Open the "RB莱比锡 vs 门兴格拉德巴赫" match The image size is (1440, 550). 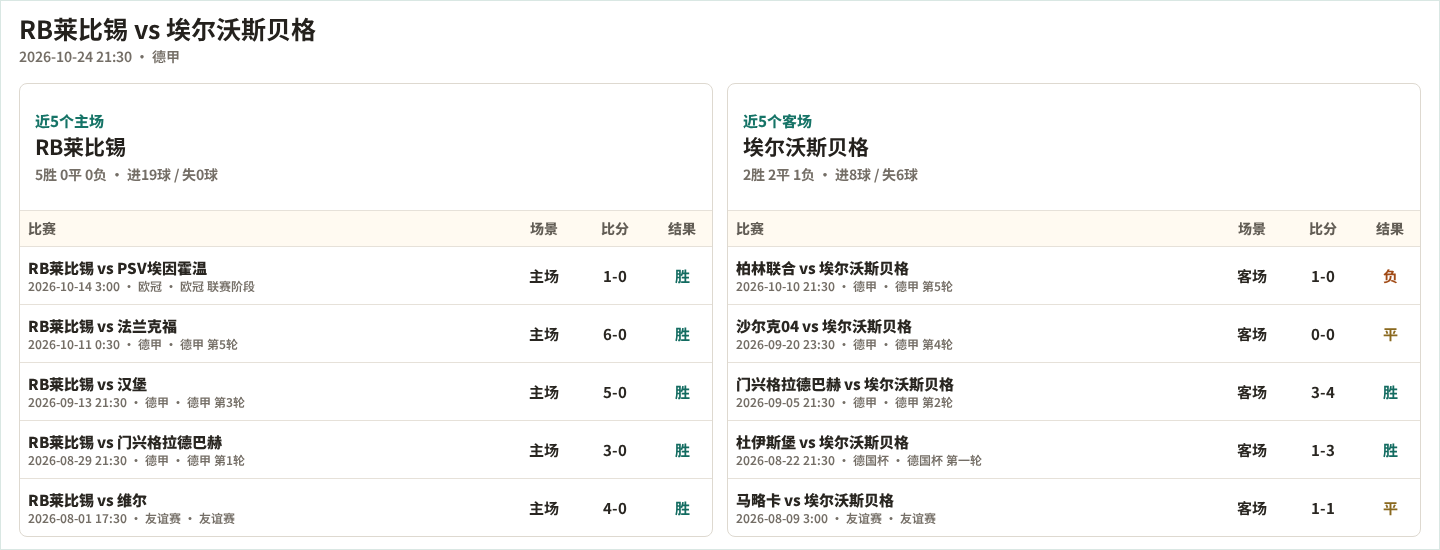(x=125, y=442)
